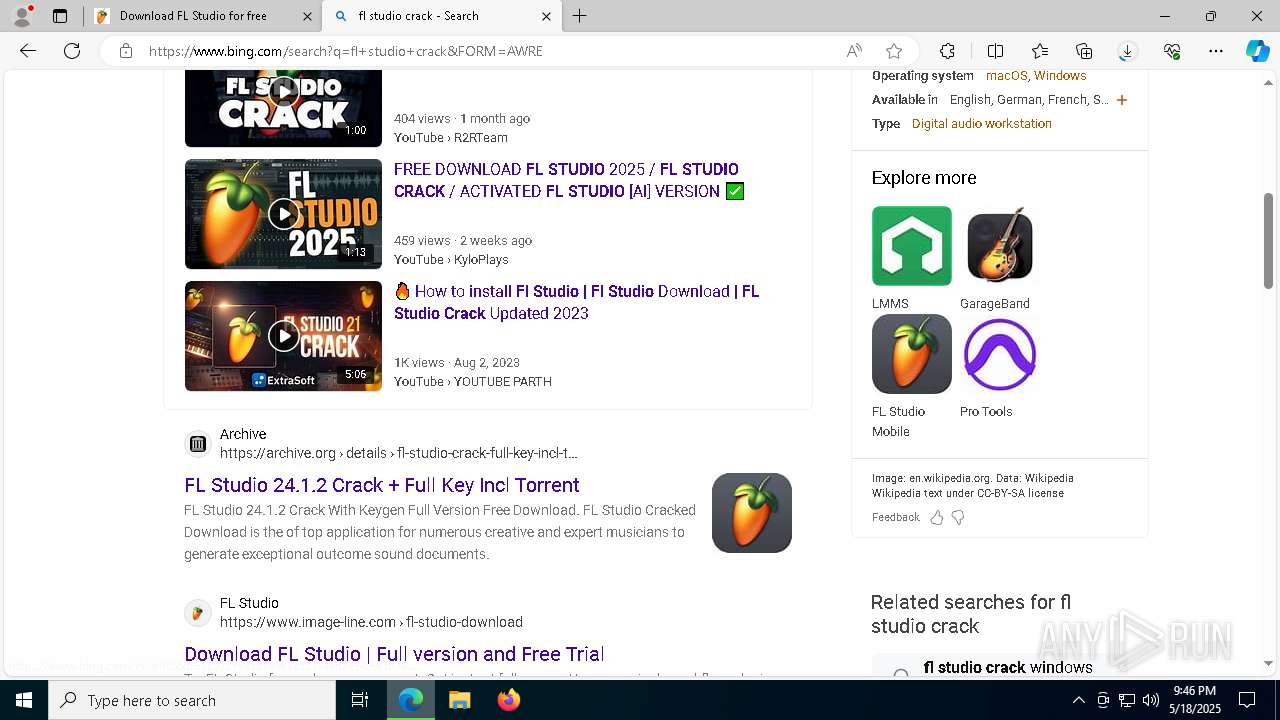Open Split screen icon
Viewport: 1280px width, 720px height.
[995, 51]
